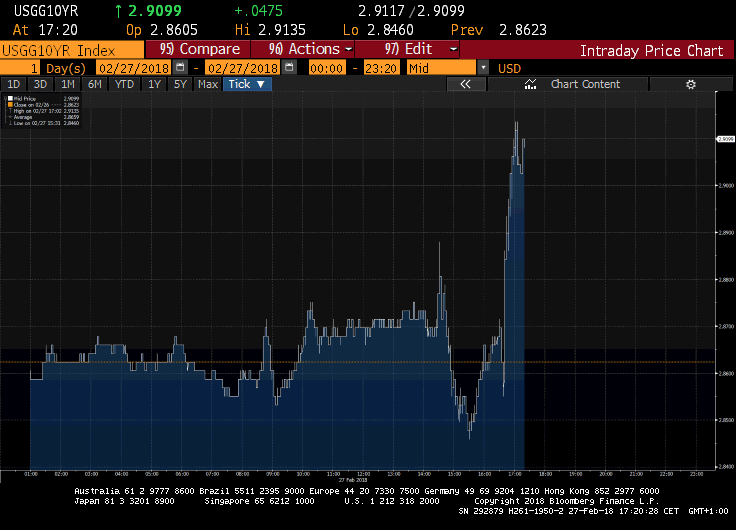The image size is (736, 530).
Task: Open the 97) Edit dropdown menu
Action: (x=407, y=49)
